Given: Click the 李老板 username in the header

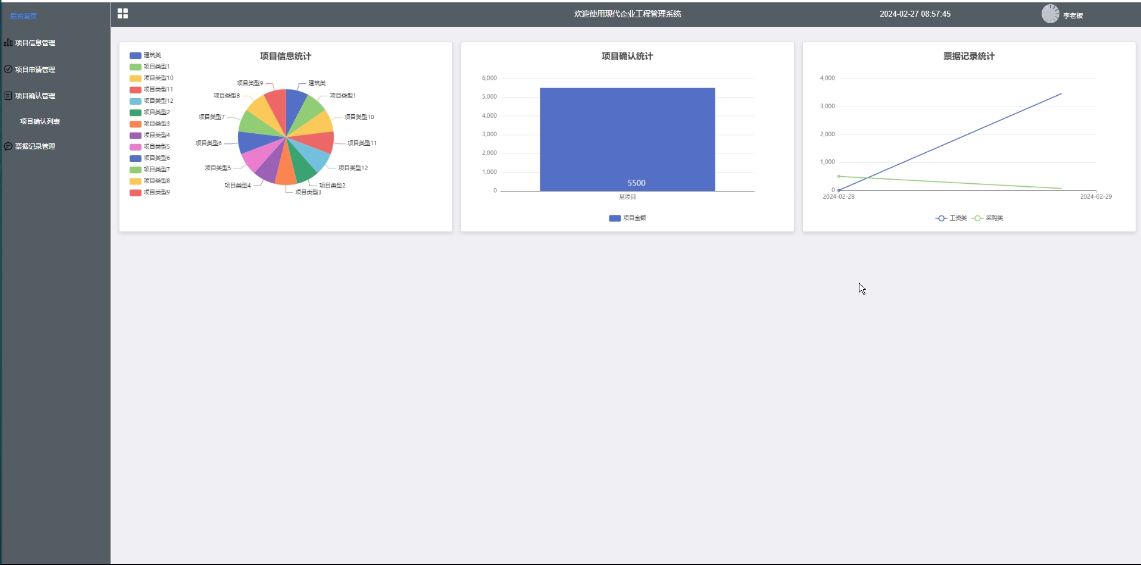Looking at the screenshot, I should pyautogui.click(x=1073, y=15).
